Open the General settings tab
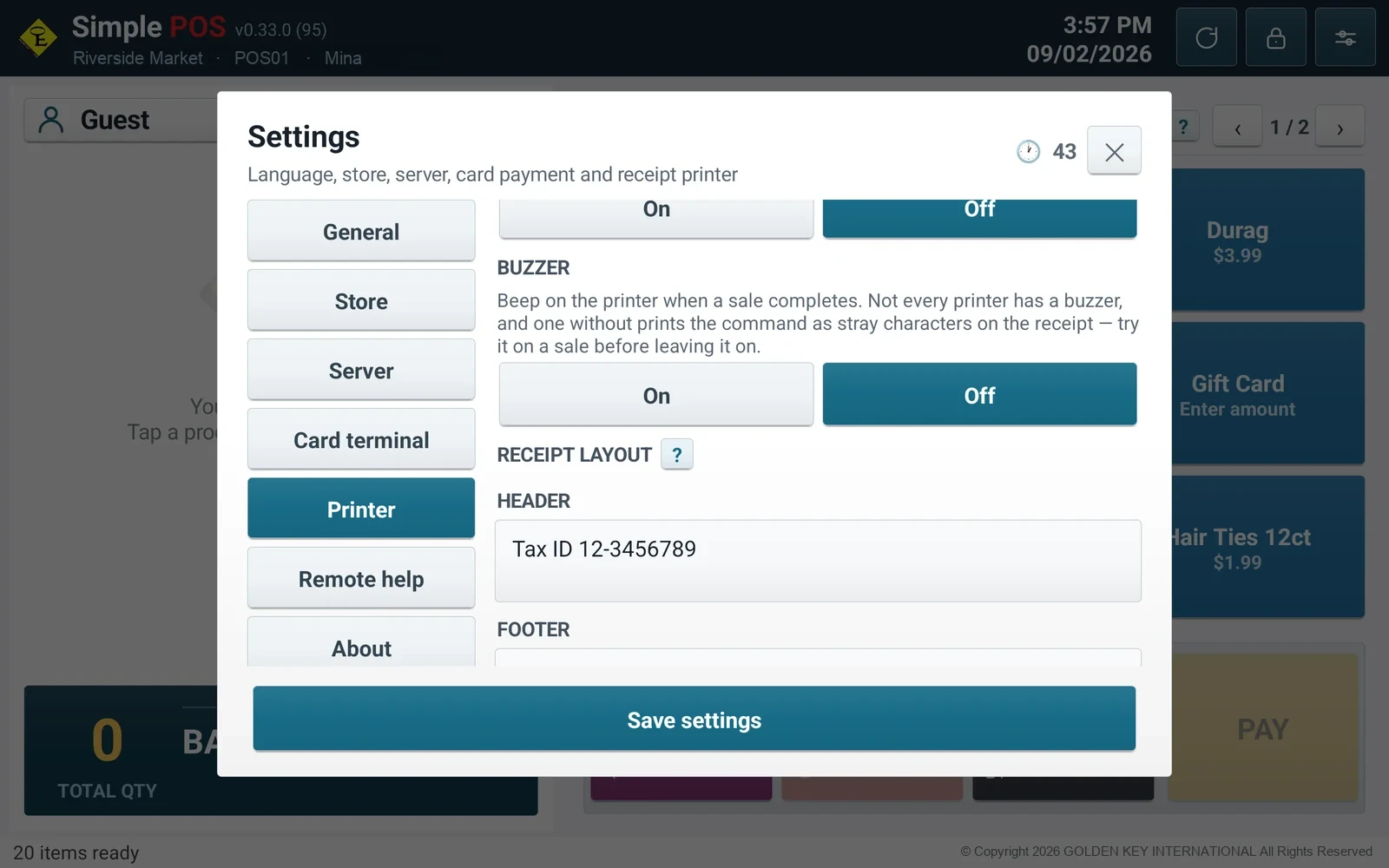 pos(361,231)
